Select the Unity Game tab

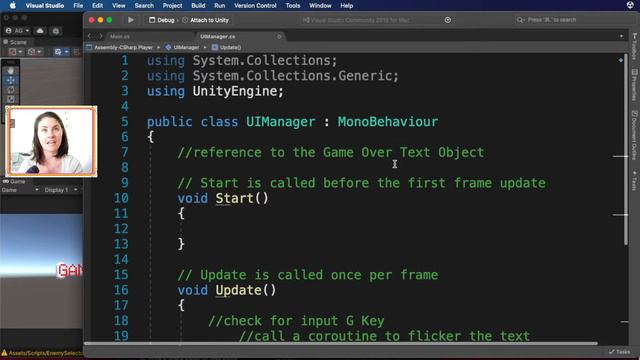coord(14,181)
